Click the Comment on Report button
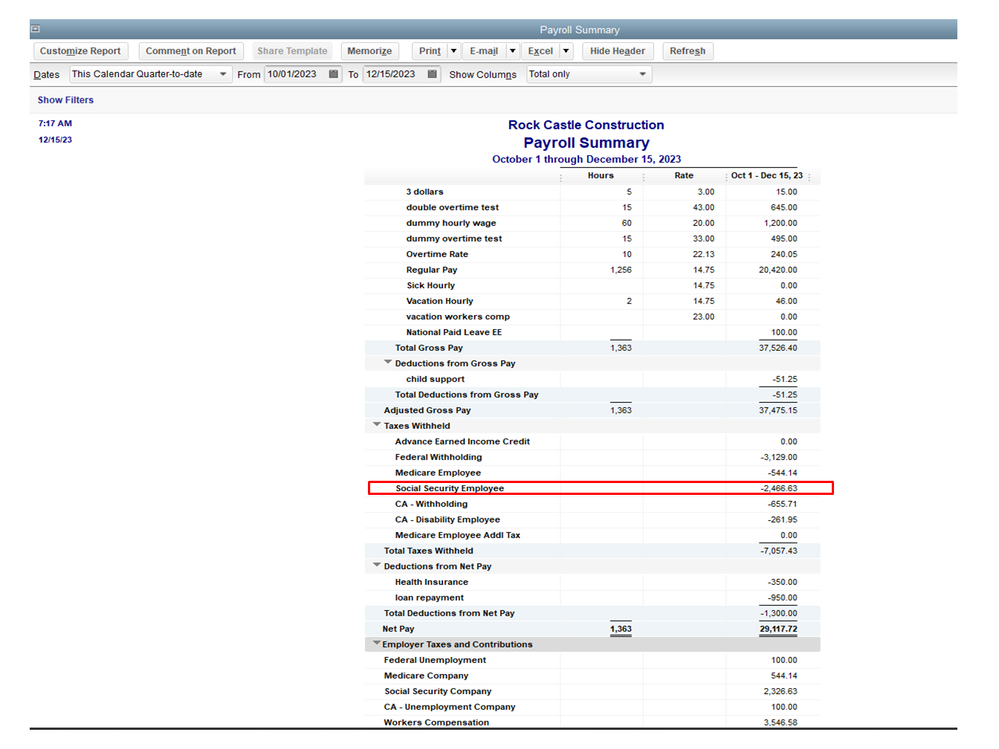Screen dimensions: 999x749 pyautogui.click(x=191, y=50)
